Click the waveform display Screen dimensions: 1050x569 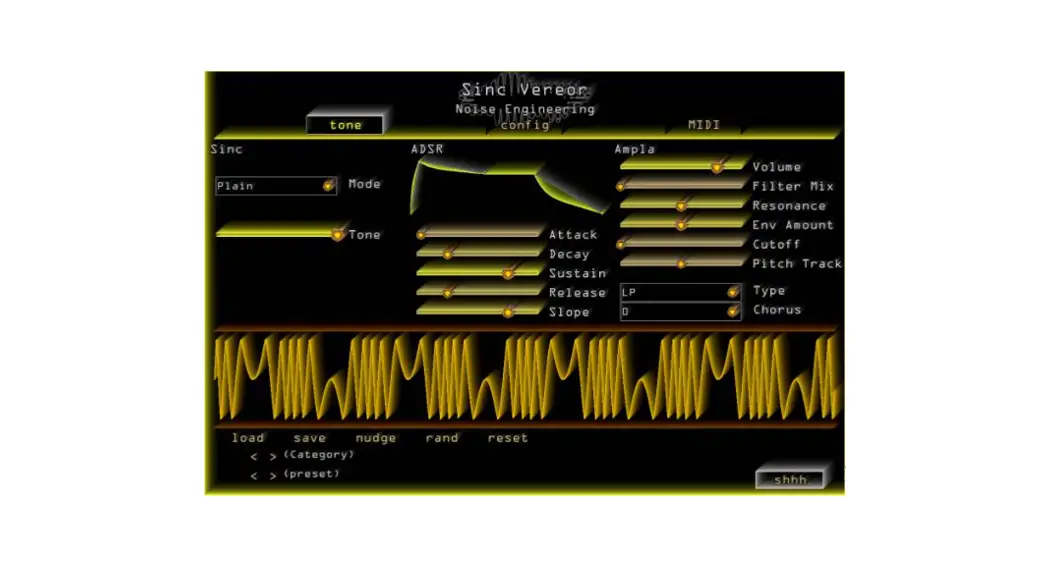(x=526, y=377)
